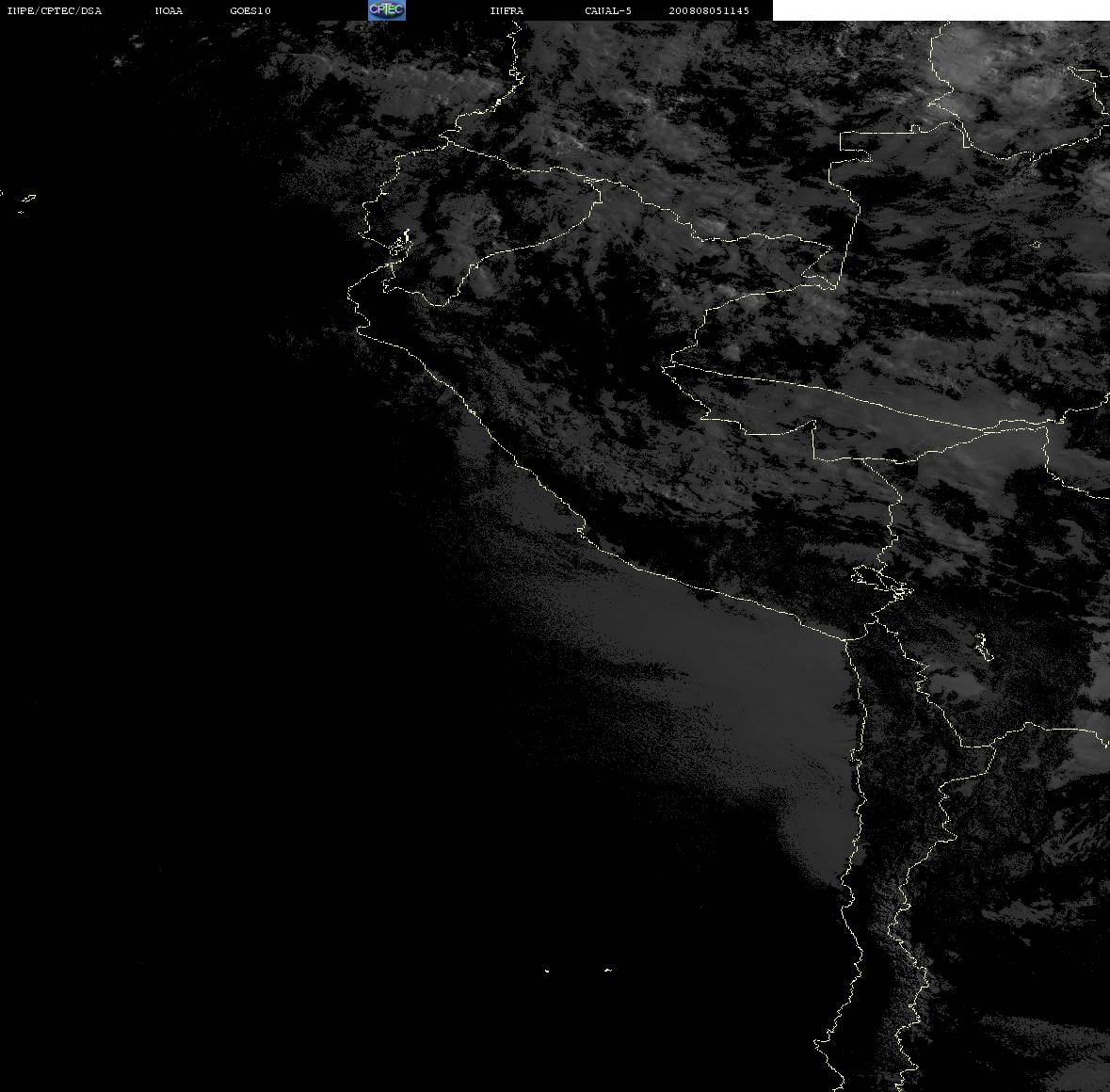Click the INPE/CPTEC/DSA header label
The height and width of the screenshot is (1092, 1110).
54,10
